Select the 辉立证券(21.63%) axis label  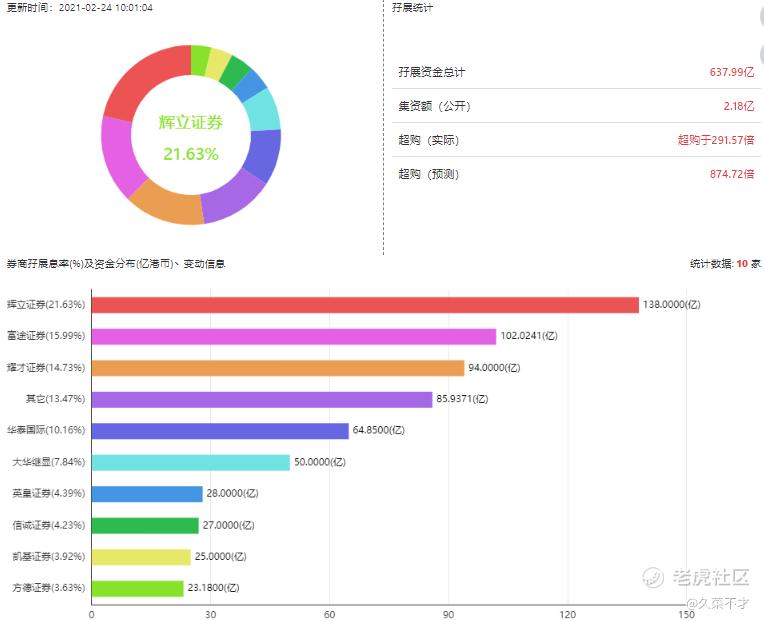tap(46, 304)
